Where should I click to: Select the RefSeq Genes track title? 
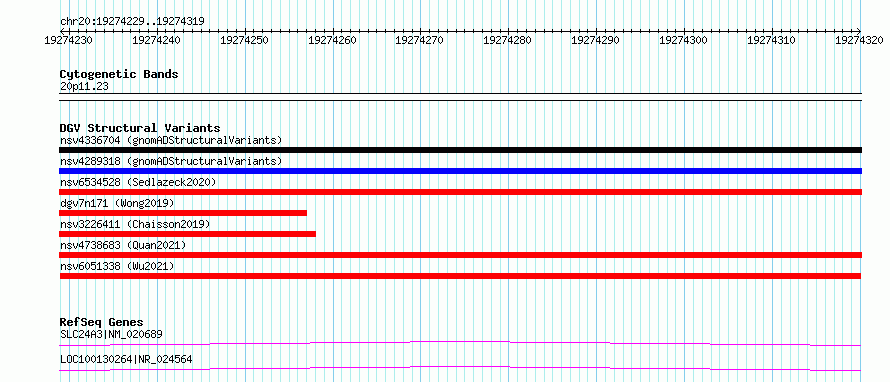[101, 322]
